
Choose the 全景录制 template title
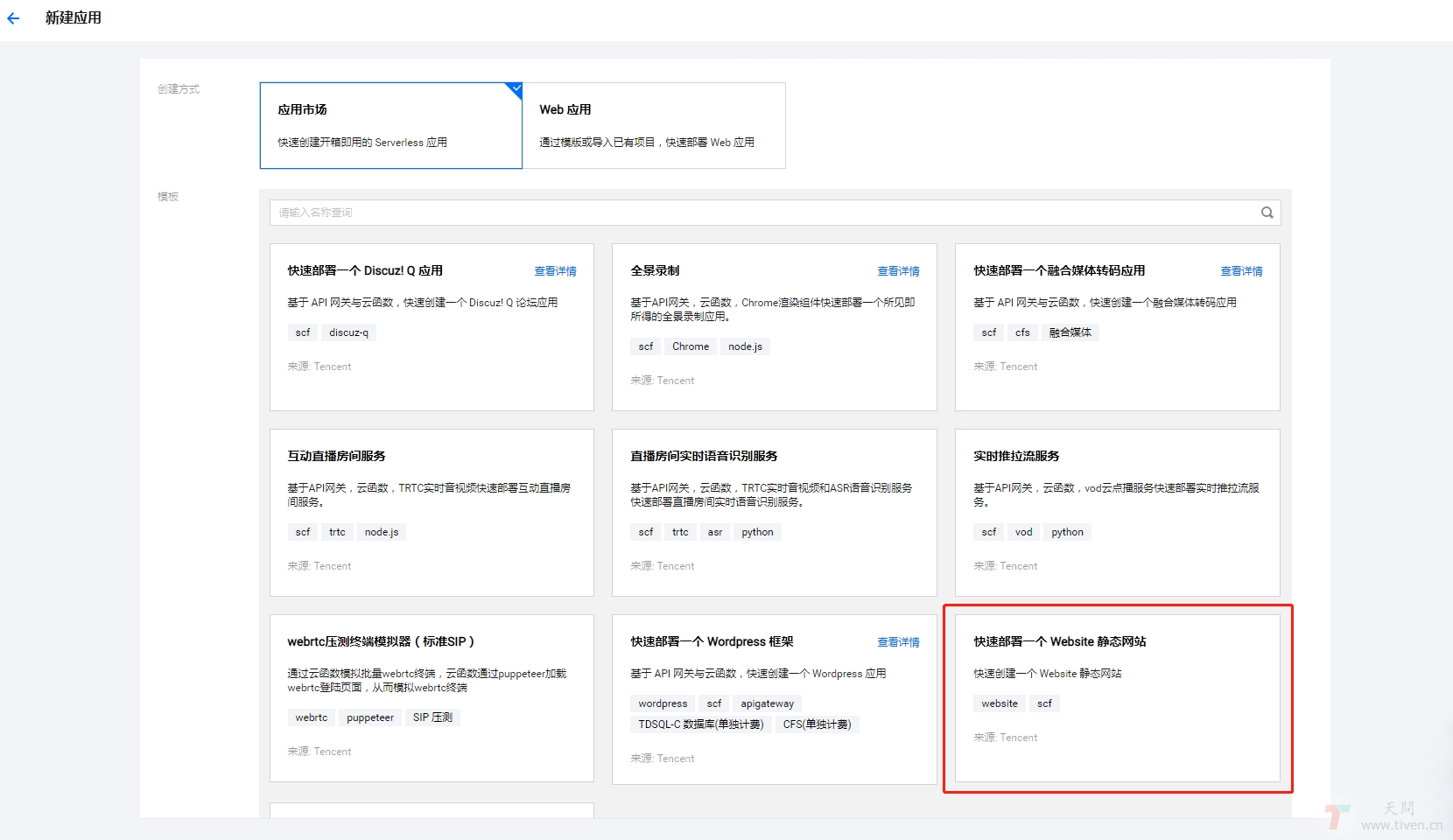point(655,270)
